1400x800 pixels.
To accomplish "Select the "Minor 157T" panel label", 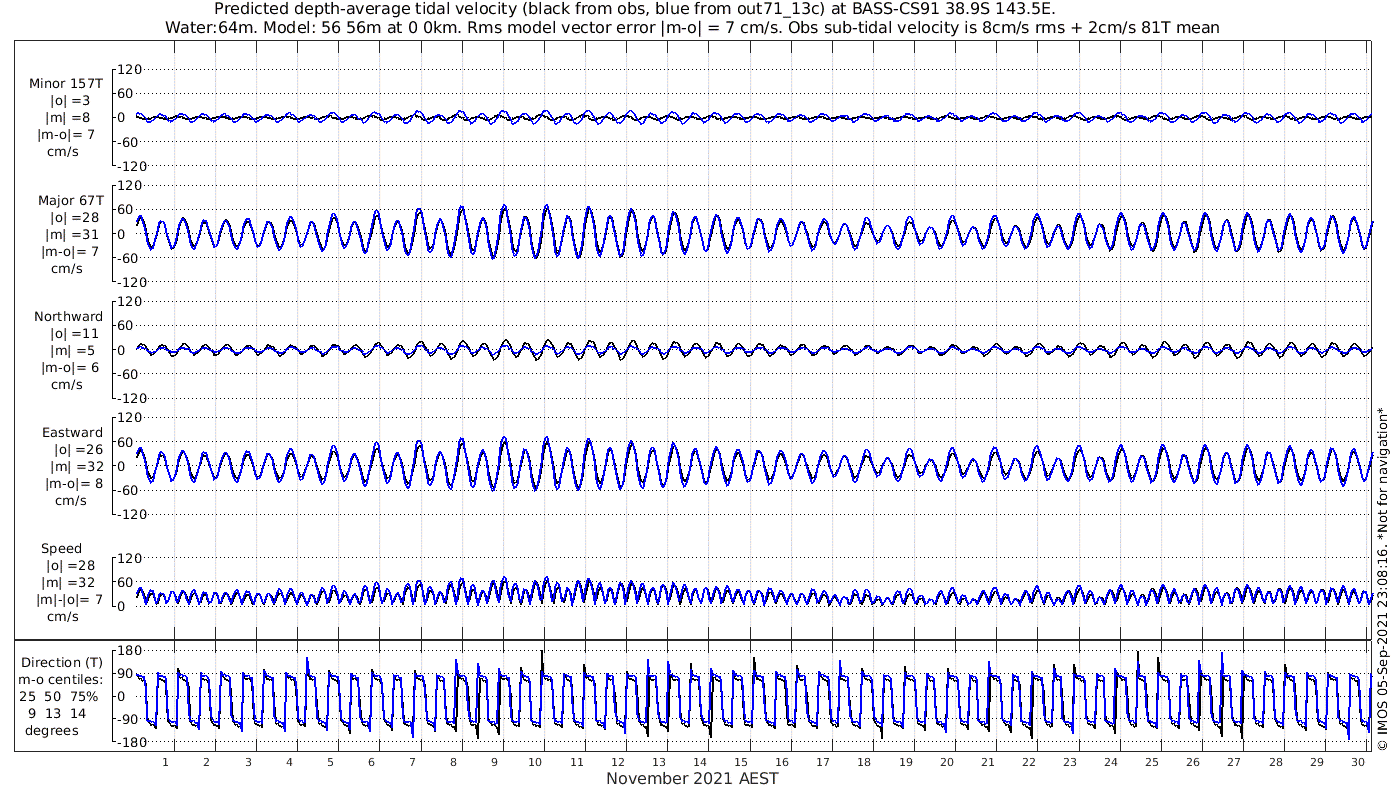I will [x=66, y=84].
